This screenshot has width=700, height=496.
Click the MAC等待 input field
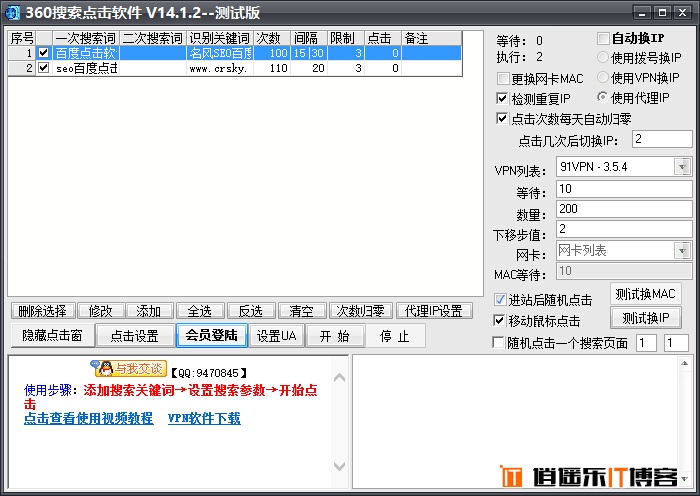tap(624, 271)
